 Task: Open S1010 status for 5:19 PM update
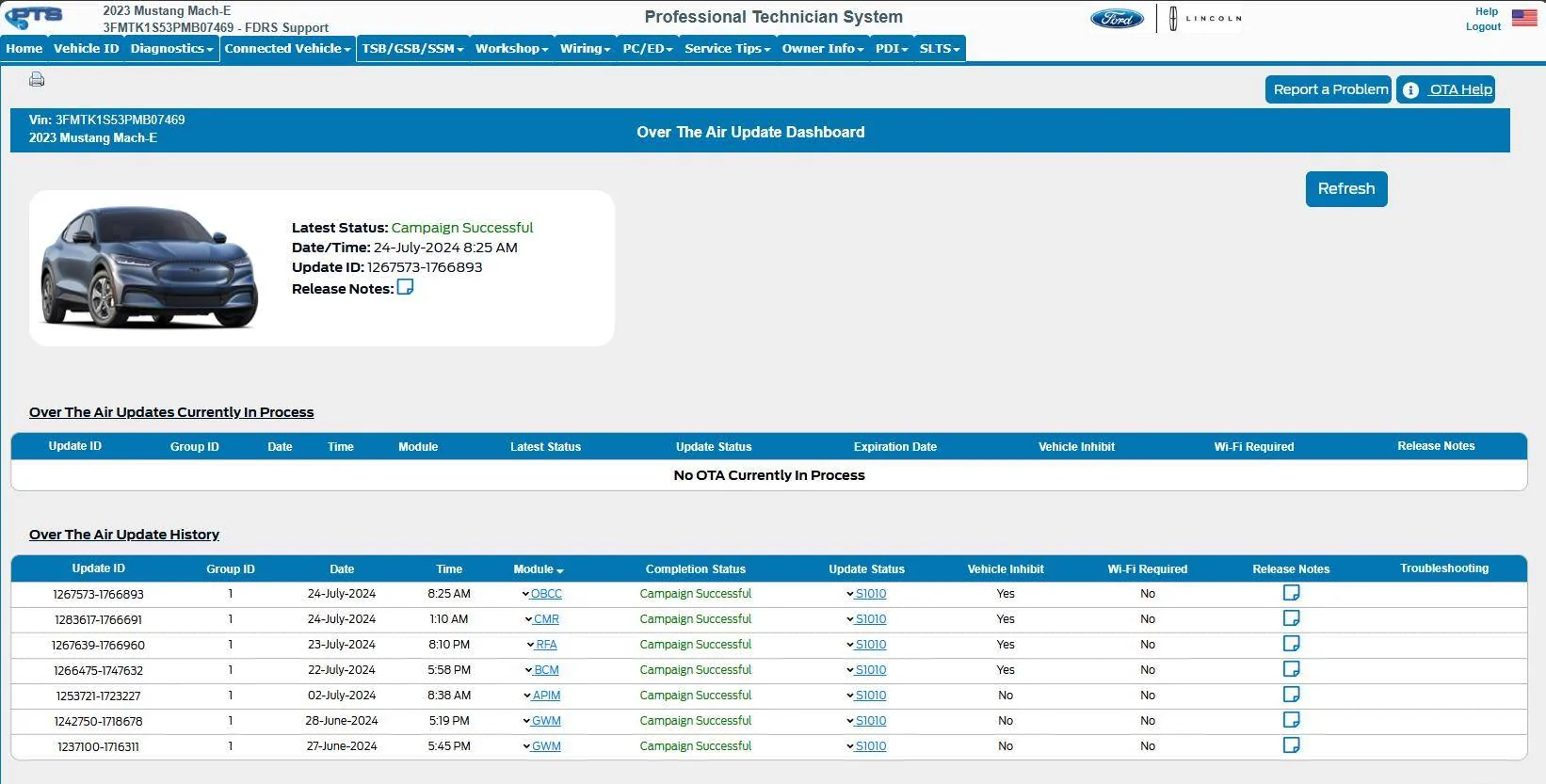867,721
